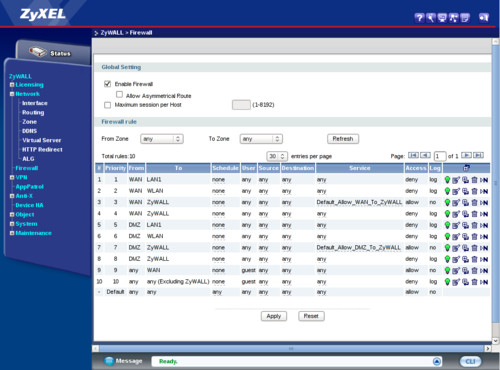
Task: Edit rule 1 WAN to LAN1
Action: [x=456, y=180]
